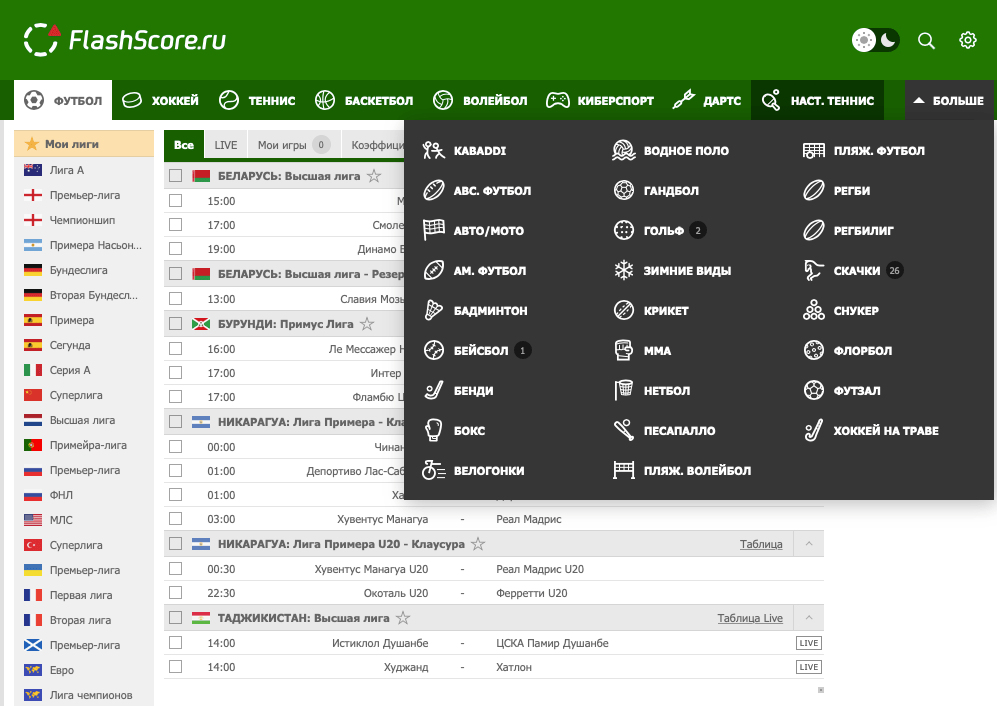Go to FlashScore.ru home logo

coord(125,40)
